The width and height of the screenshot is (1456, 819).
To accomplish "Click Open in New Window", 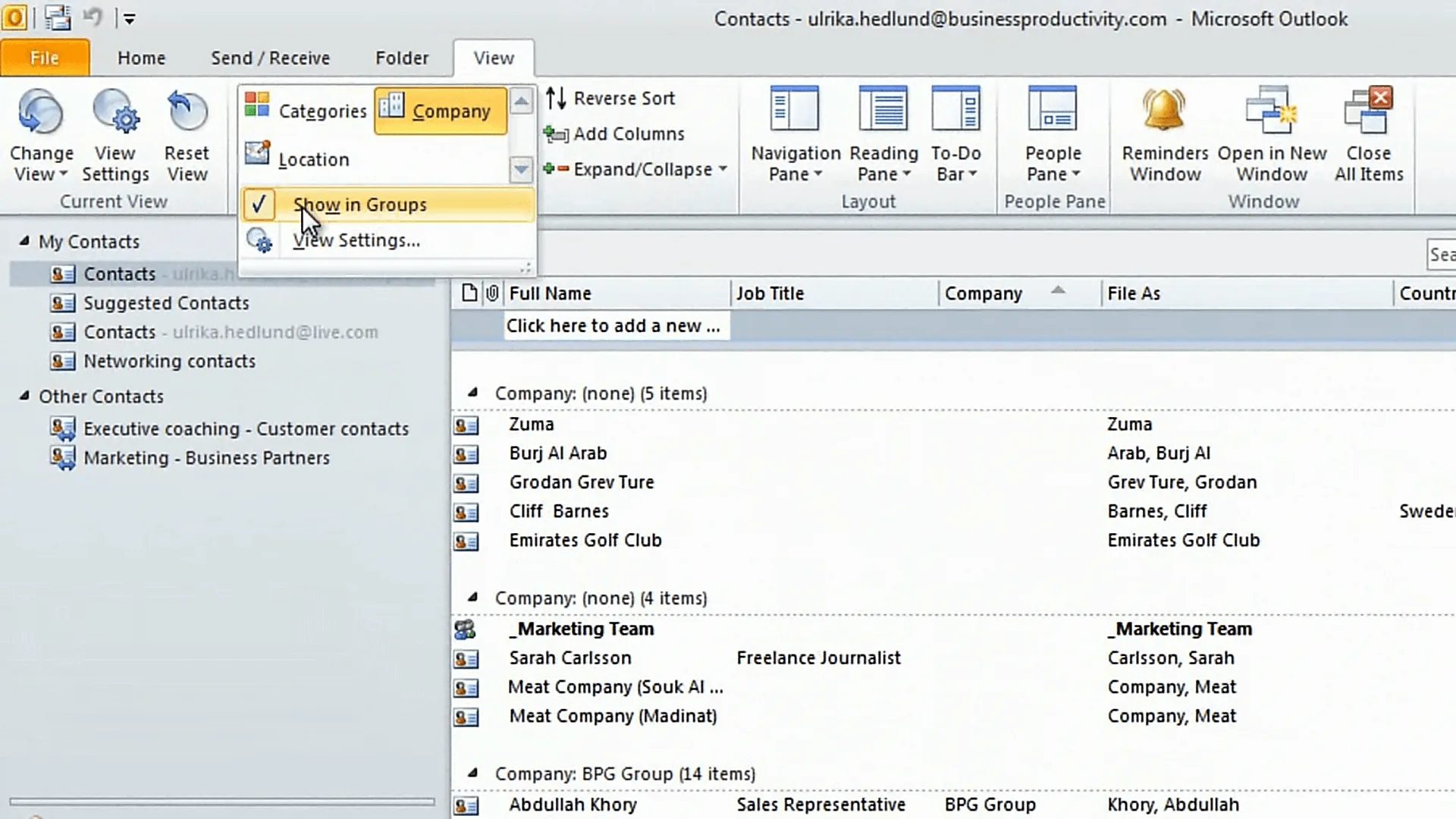I will pos(1272,135).
